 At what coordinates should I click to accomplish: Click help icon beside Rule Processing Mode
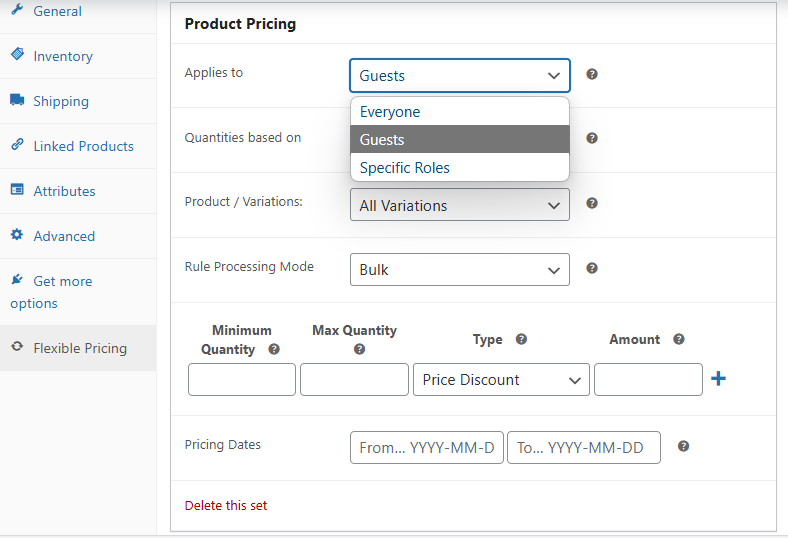click(592, 268)
